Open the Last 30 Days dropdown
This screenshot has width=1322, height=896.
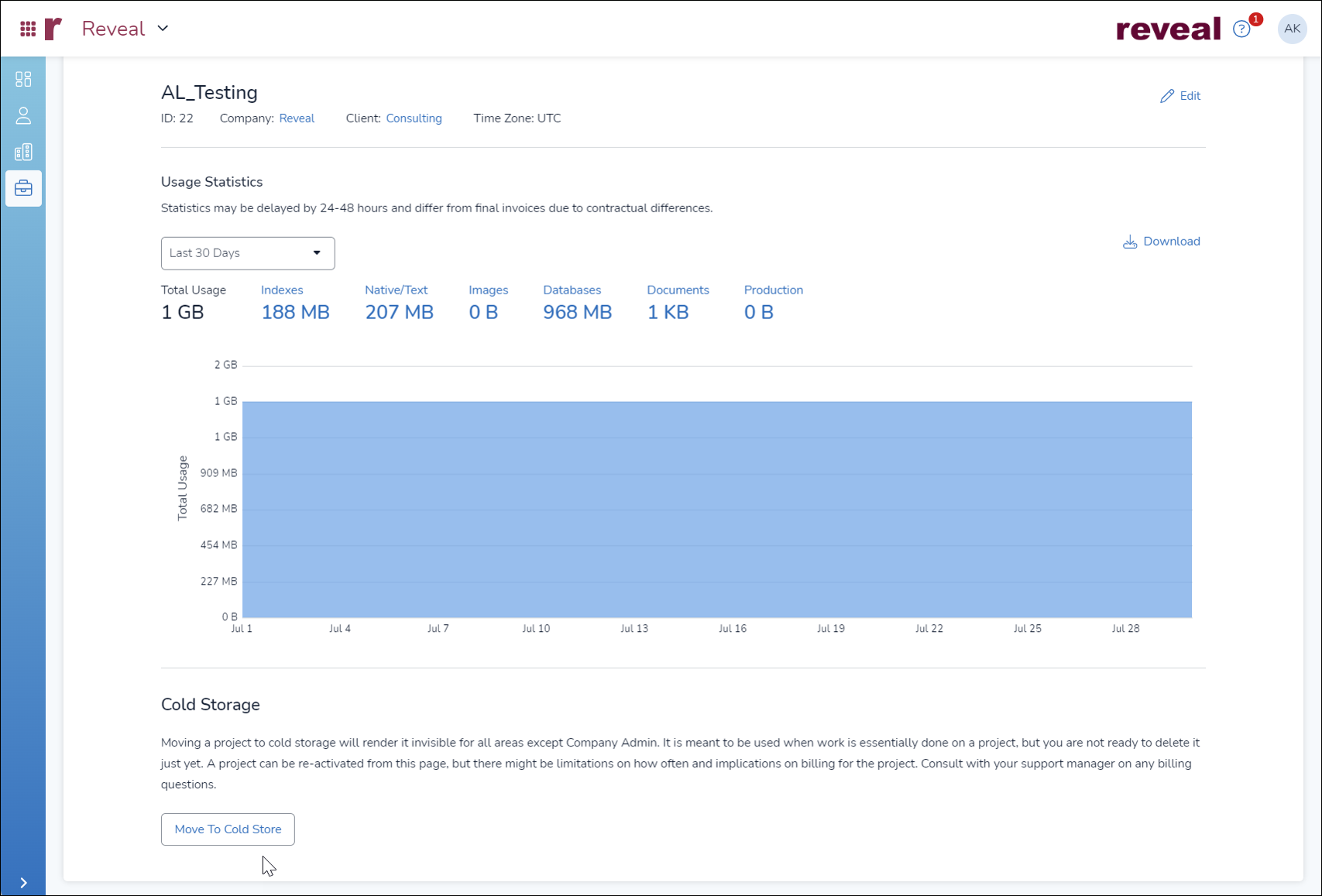[247, 253]
